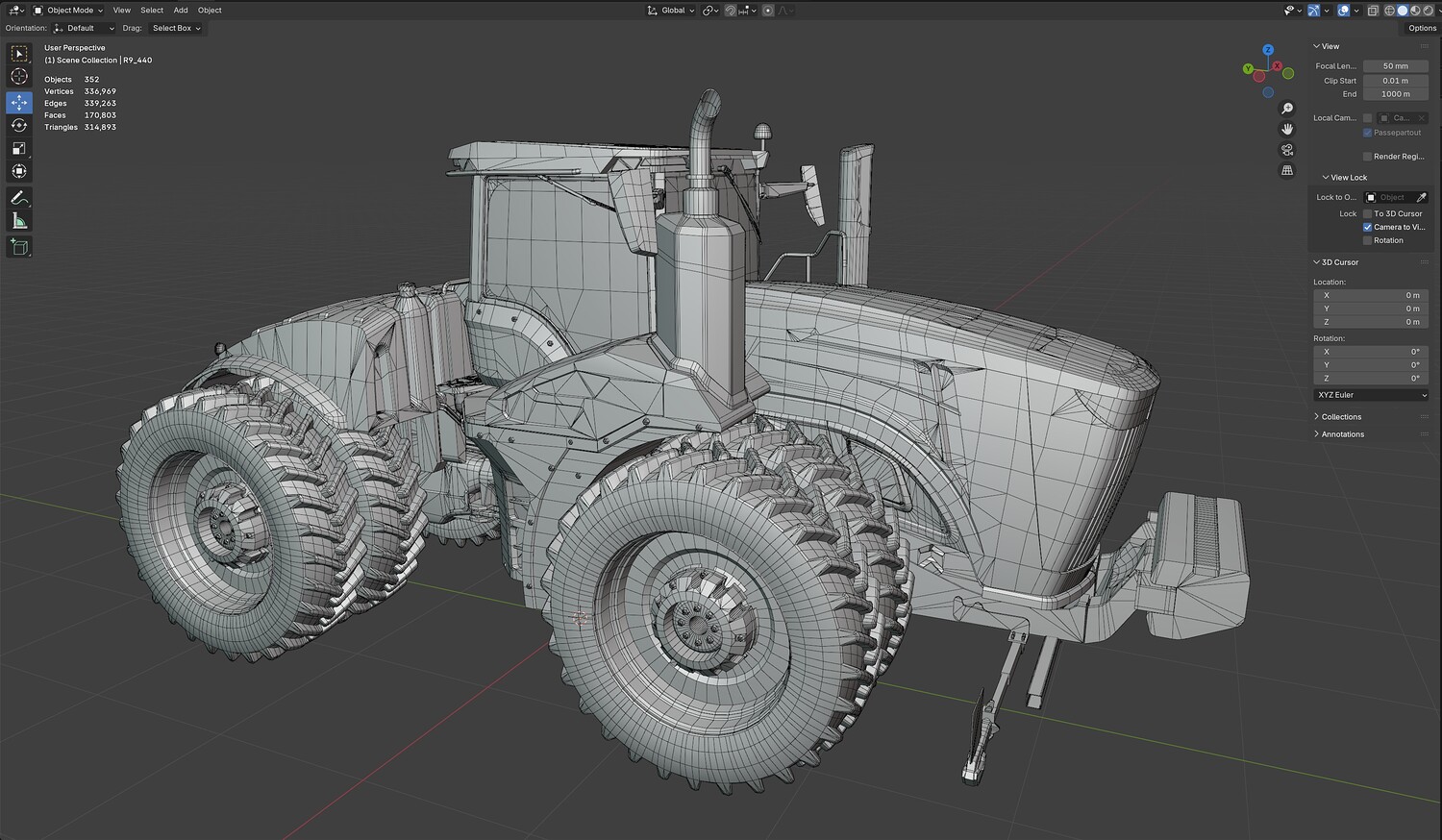The image size is (1442, 840).
Task: Open the Object menu
Action: 210,11
